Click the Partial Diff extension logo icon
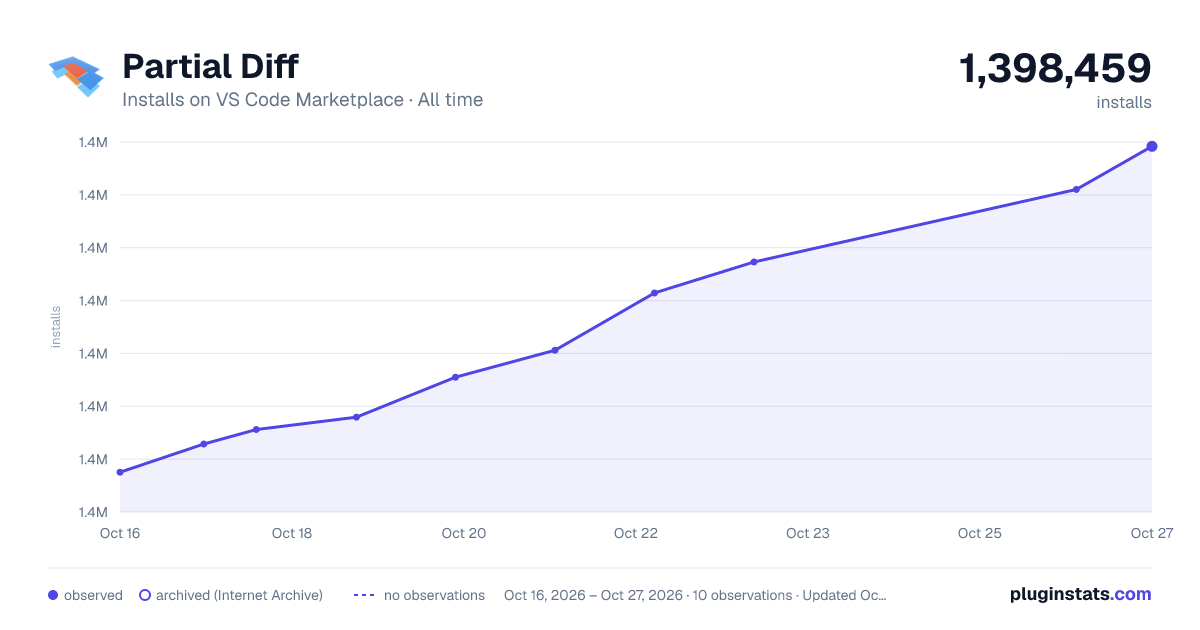The image size is (1200, 630). point(77,76)
